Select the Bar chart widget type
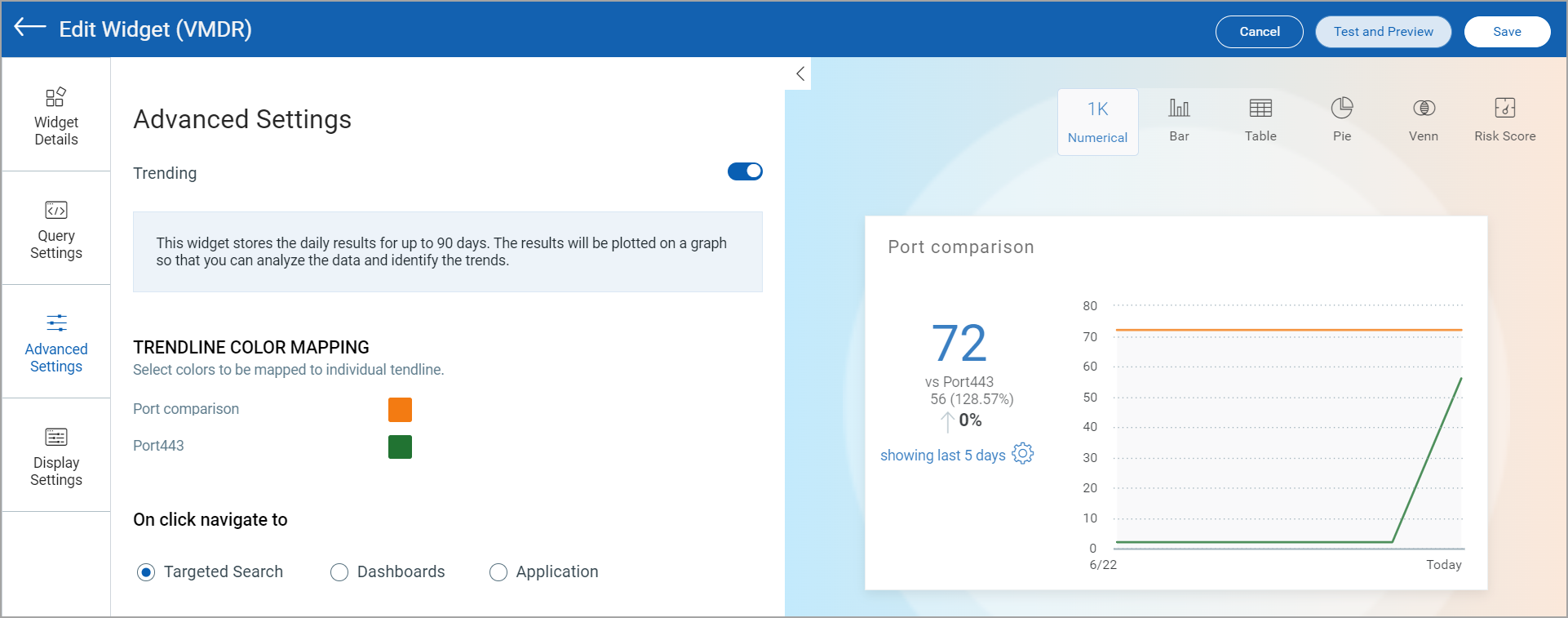The height and width of the screenshot is (618, 1568). pyautogui.click(x=1180, y=120)
